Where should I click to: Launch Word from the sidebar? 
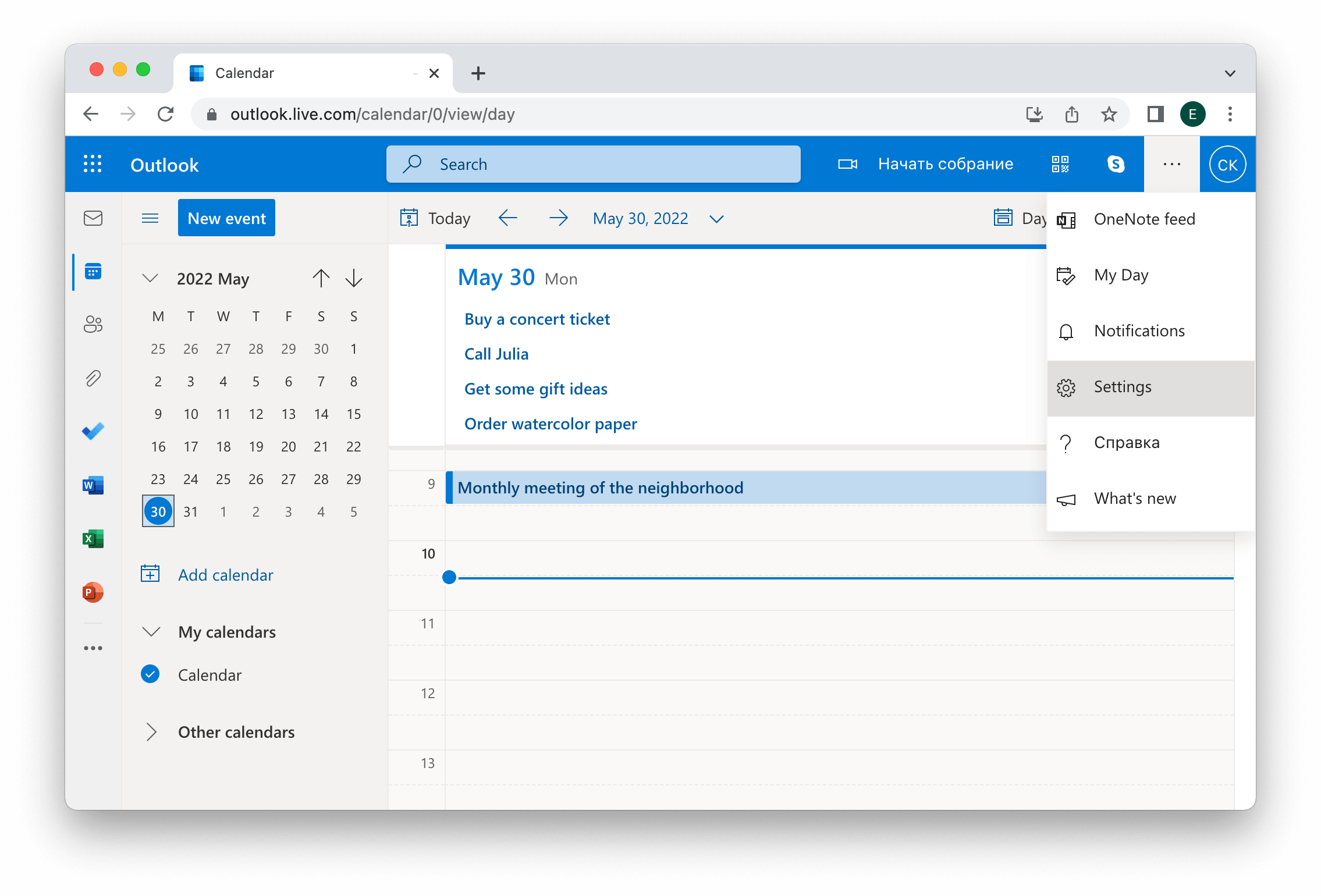(x=93, y=485)
